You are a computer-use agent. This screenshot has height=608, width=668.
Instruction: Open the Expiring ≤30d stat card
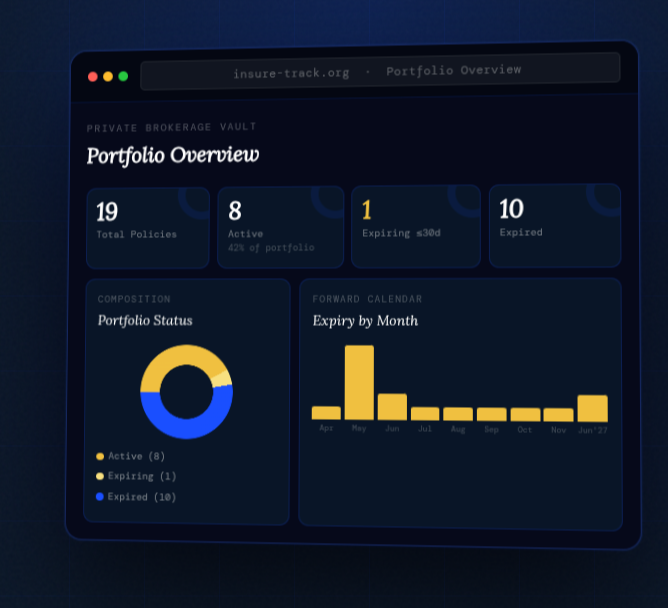[416, 226]
